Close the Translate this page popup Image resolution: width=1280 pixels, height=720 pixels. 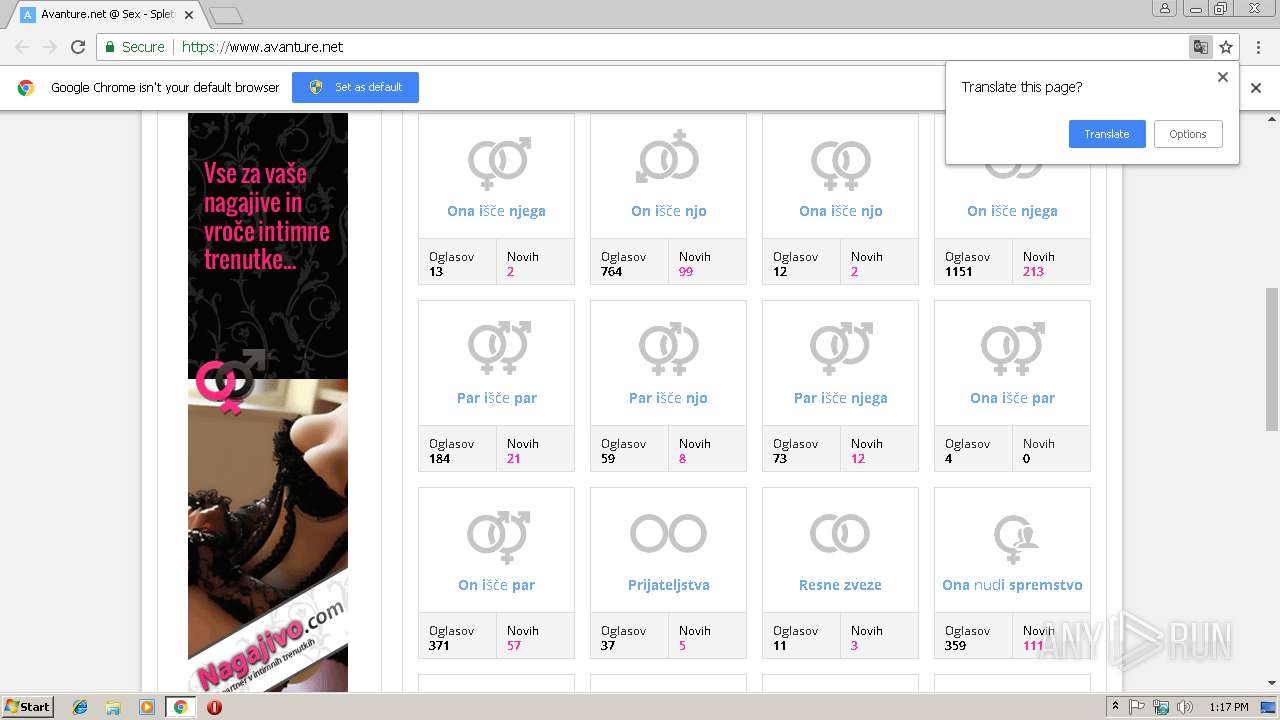click(1222, 77)
